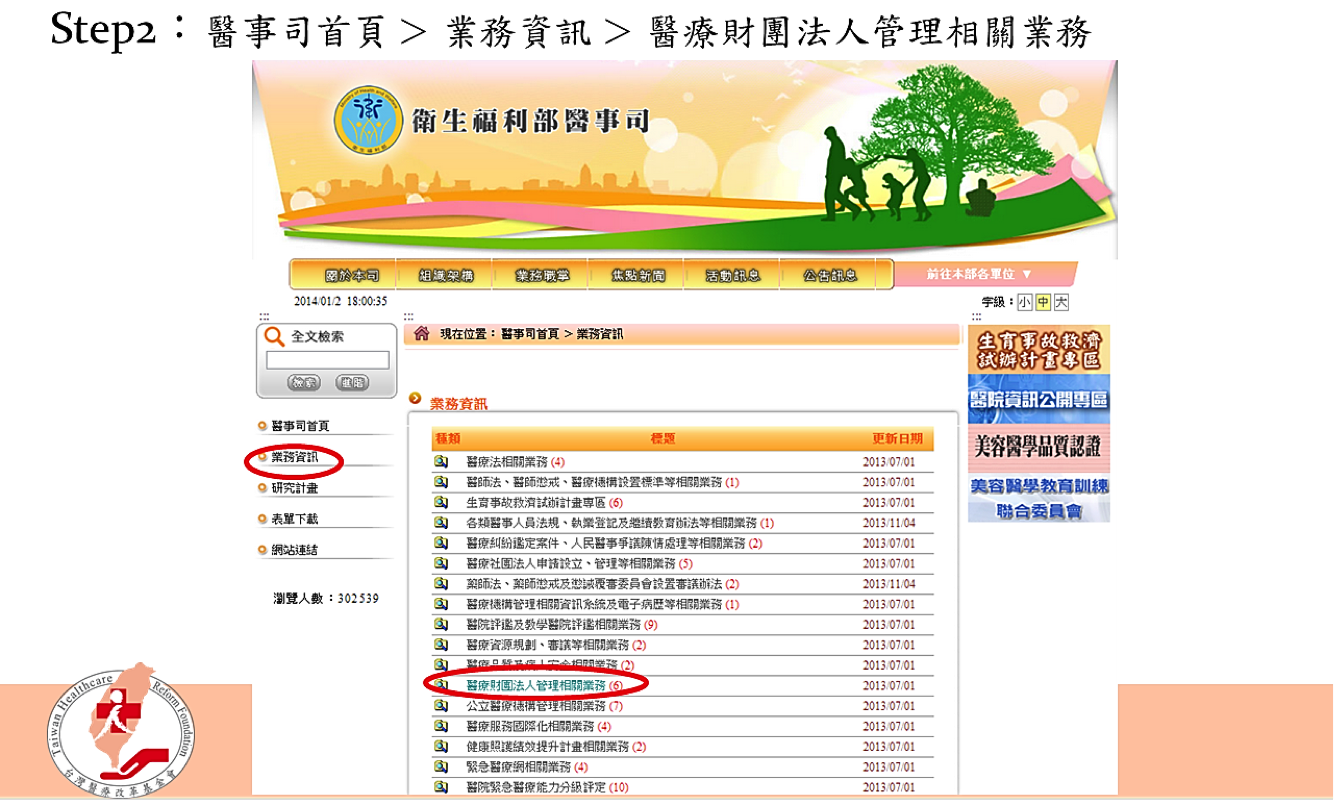The image size is (1334, 800).
Task: Click the 2014/01/2 18:00:35 timestamp
Action: (340, 301)
